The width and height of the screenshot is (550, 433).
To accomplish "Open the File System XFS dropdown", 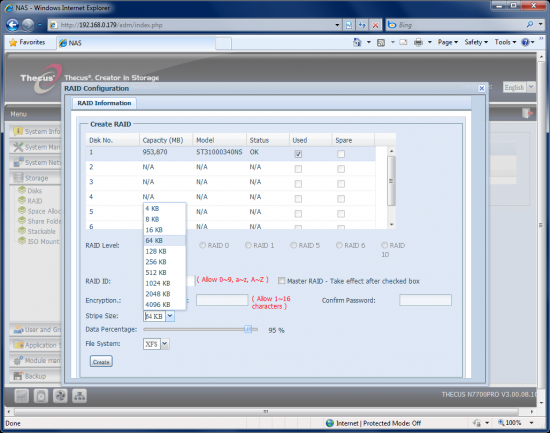I will click(x=165, y=344).
